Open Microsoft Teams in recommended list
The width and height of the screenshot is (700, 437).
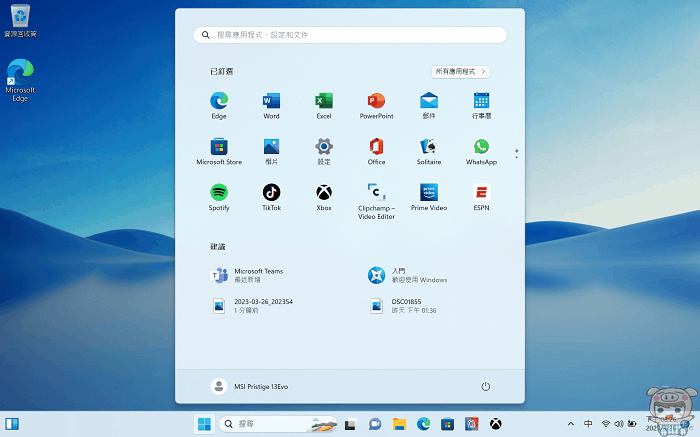247,275
